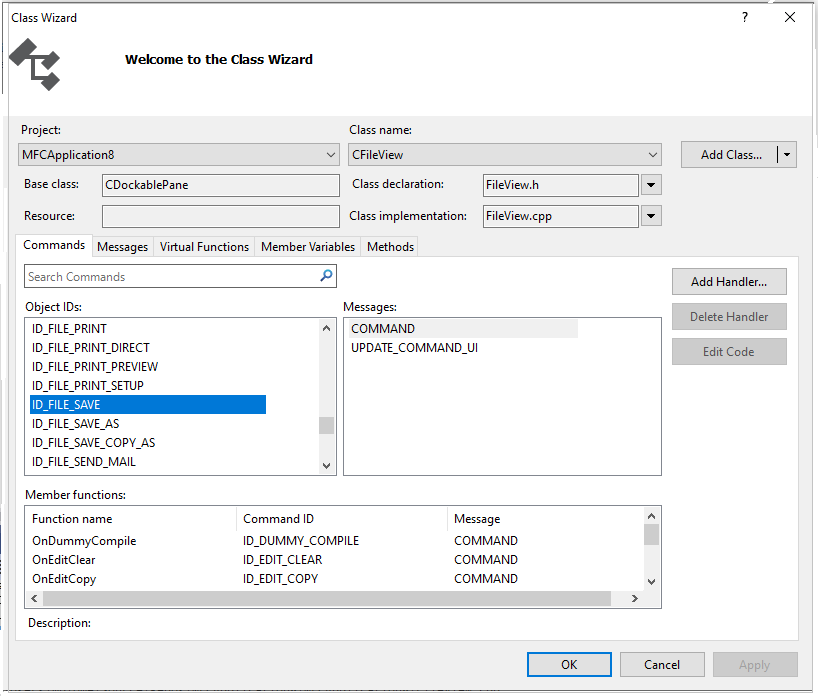Select ID_FILE_PRINT_PREVIEW in Object IDs
The image size is (818, 696).
[x=95, y=367]
